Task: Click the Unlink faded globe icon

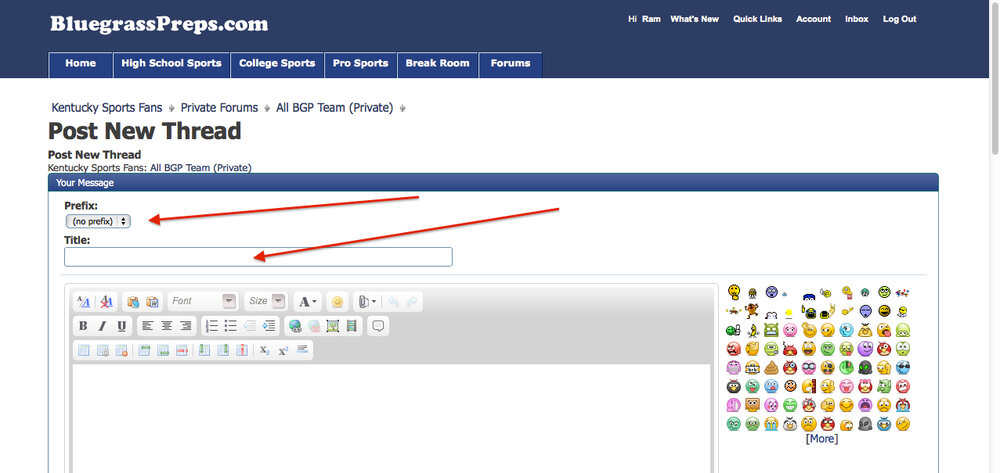Action: pos(314,326)
